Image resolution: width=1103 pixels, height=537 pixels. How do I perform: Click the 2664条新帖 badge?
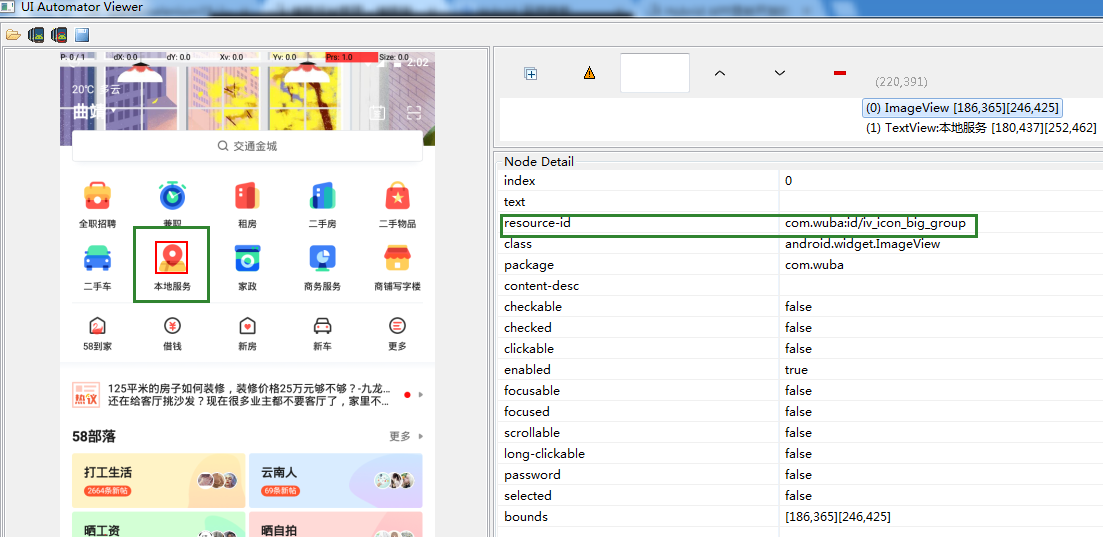(x=108, y=491)
